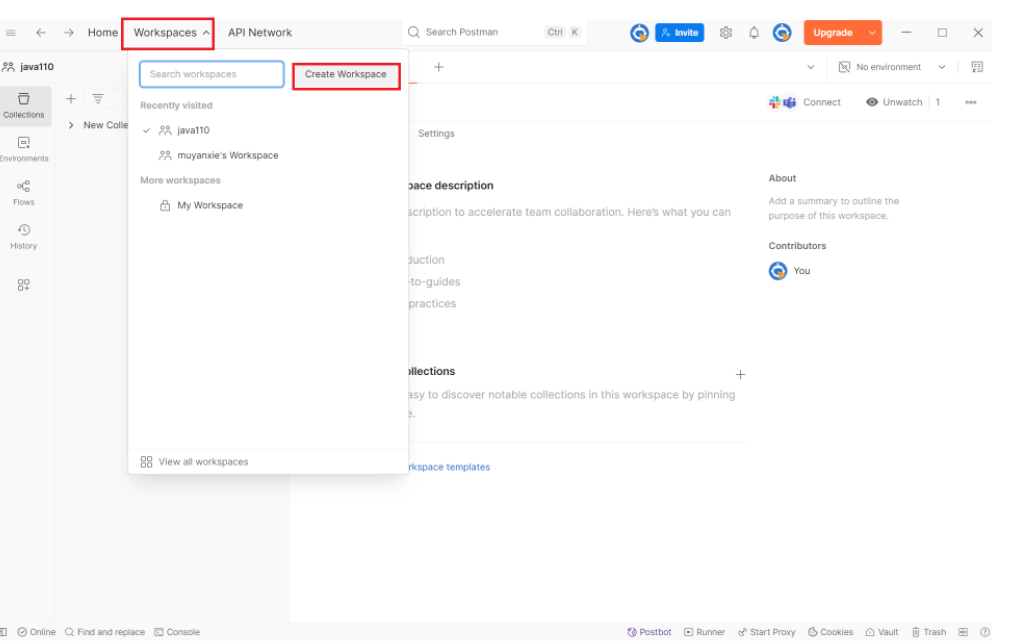Open environment quick look icon
The image size is (1016, 641).
click(977, 67)
